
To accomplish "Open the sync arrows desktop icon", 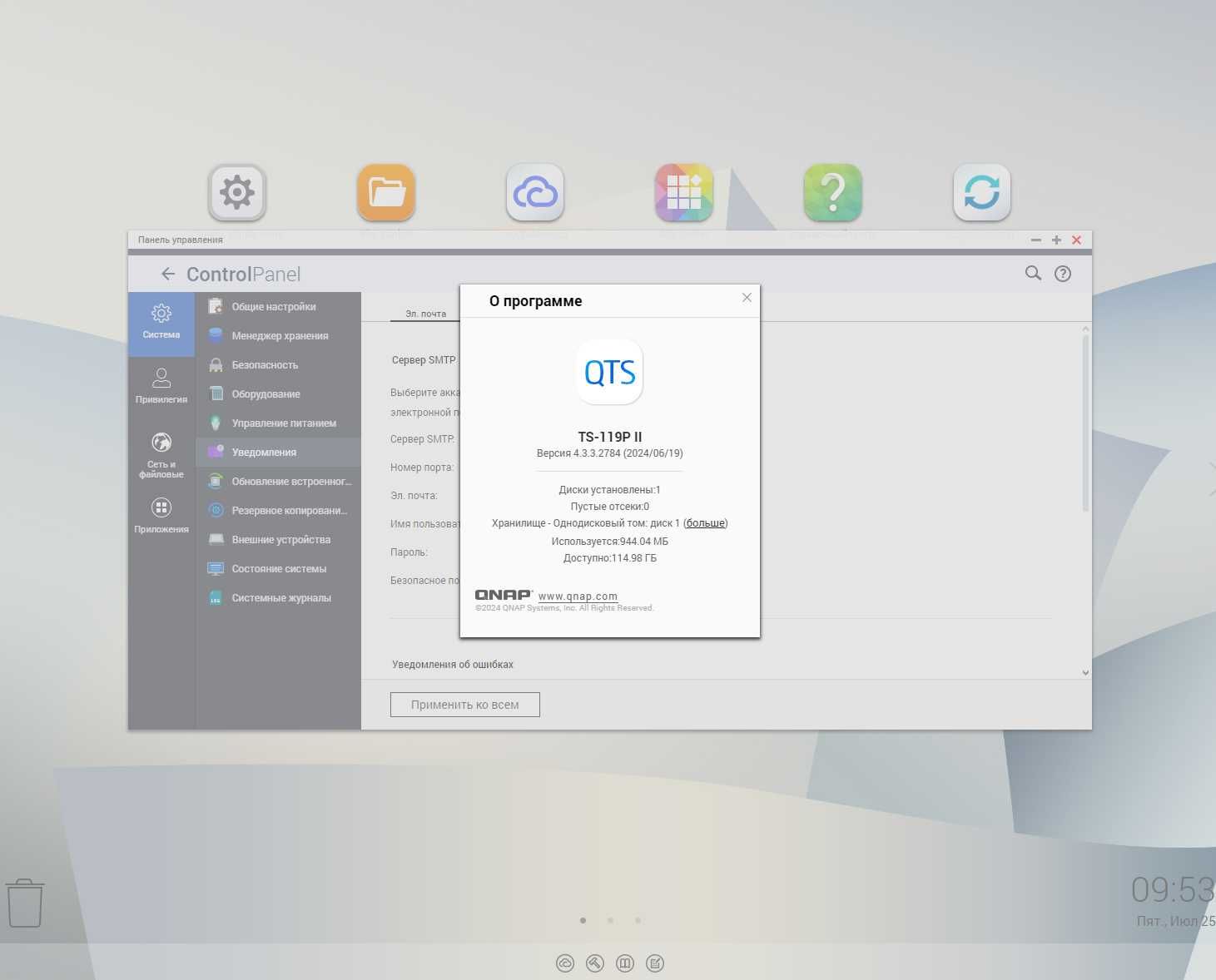I will [x=982, y=192].
